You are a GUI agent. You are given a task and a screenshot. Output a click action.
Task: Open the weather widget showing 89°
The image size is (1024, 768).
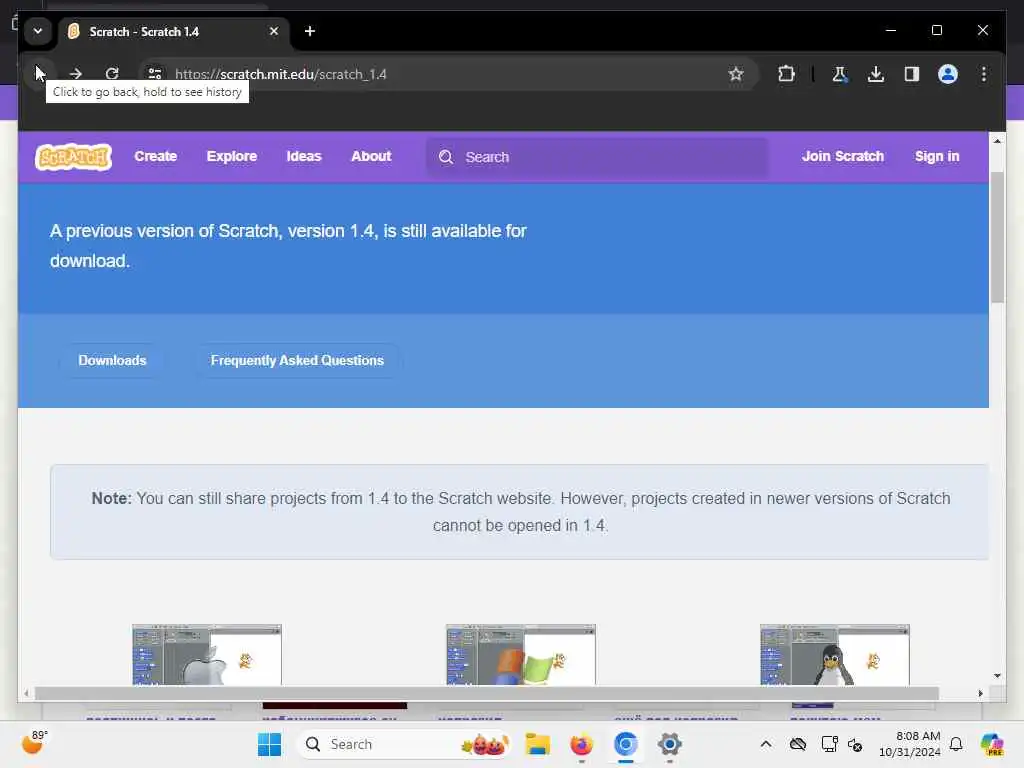click(x=34, y=743)
